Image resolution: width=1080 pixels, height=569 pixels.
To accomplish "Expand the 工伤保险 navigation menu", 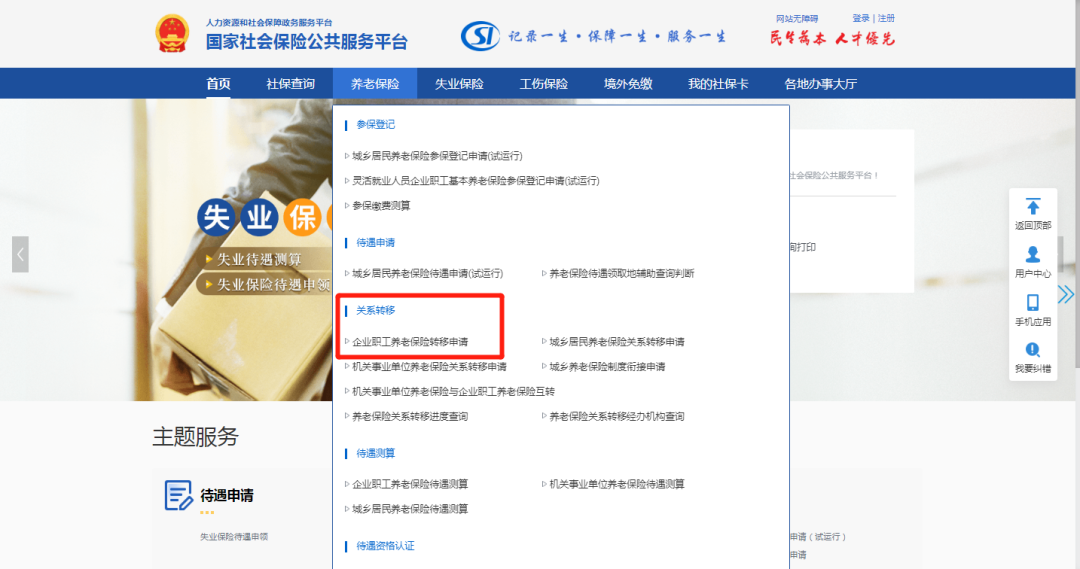I will coord(544,84).
